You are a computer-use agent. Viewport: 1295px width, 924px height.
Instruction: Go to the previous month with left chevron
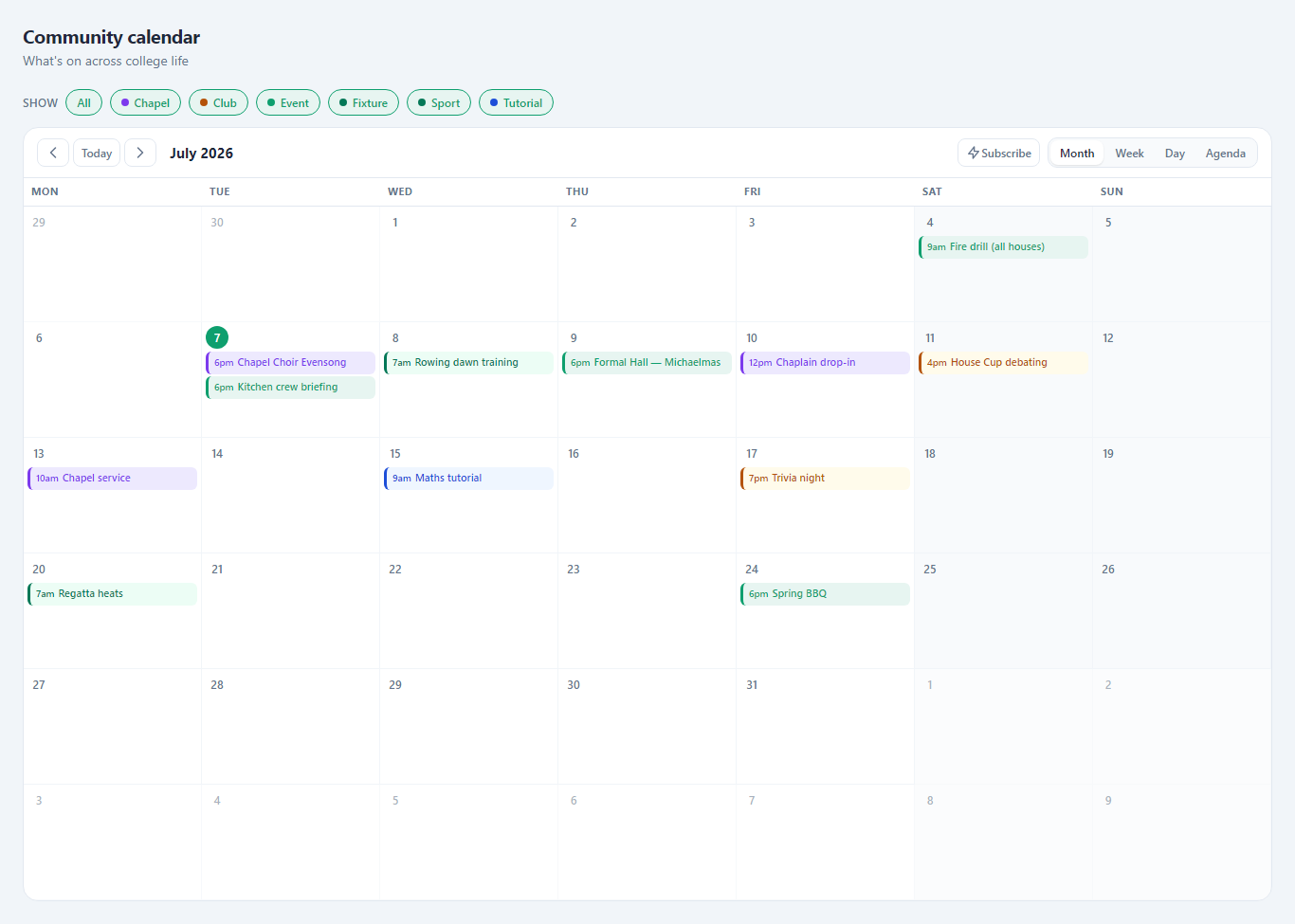53,153
